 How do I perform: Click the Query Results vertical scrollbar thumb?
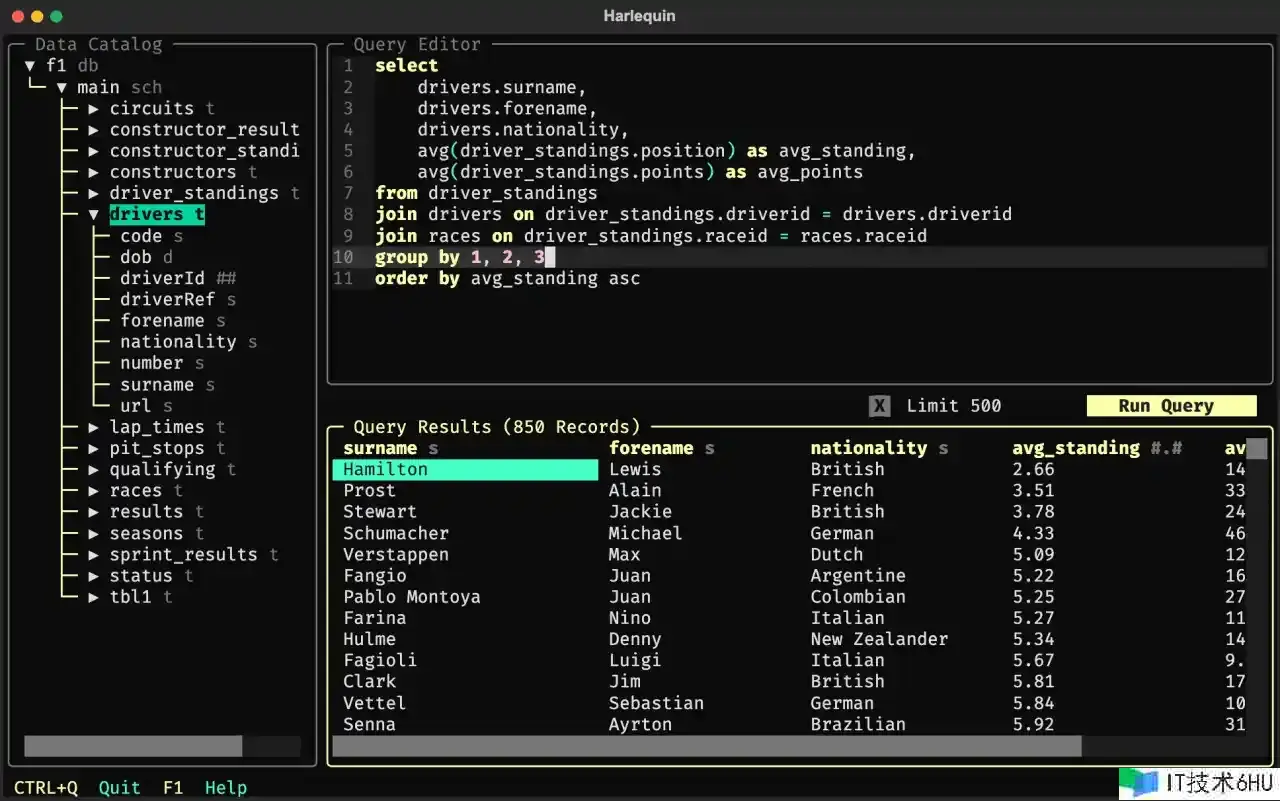click(1256, 448)
